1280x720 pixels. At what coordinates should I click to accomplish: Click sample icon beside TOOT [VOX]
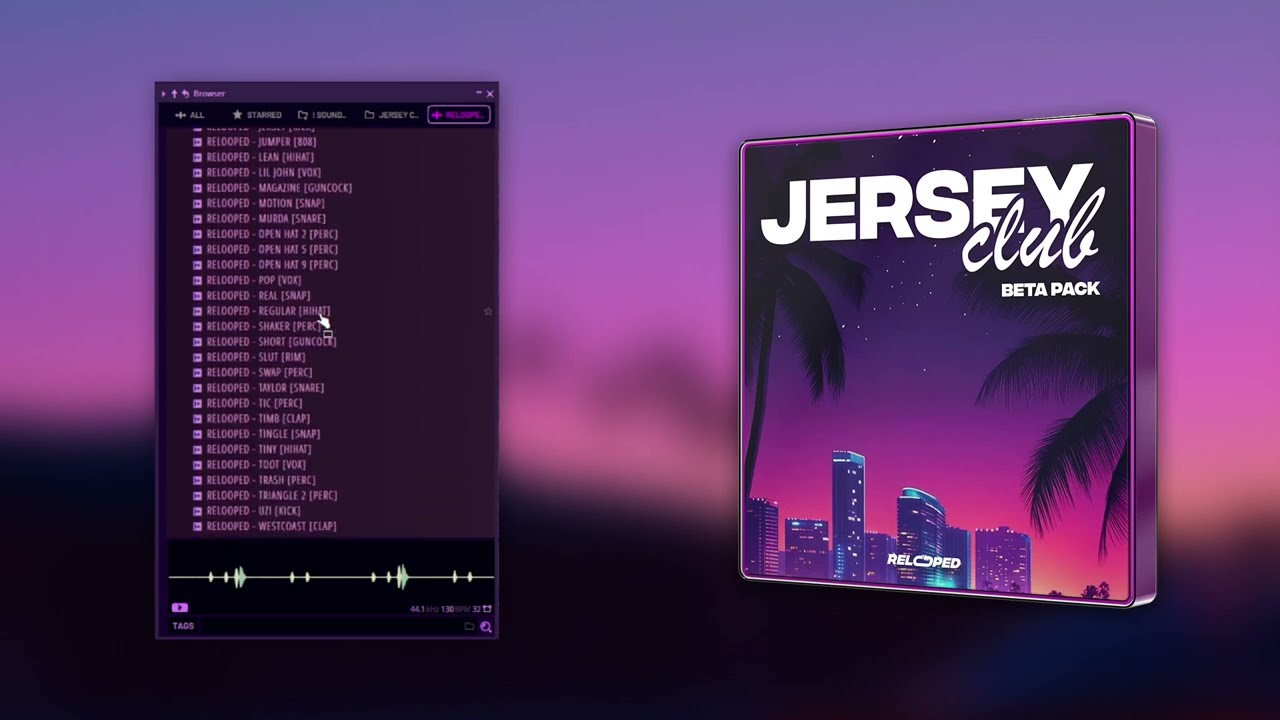pos(198,465)
